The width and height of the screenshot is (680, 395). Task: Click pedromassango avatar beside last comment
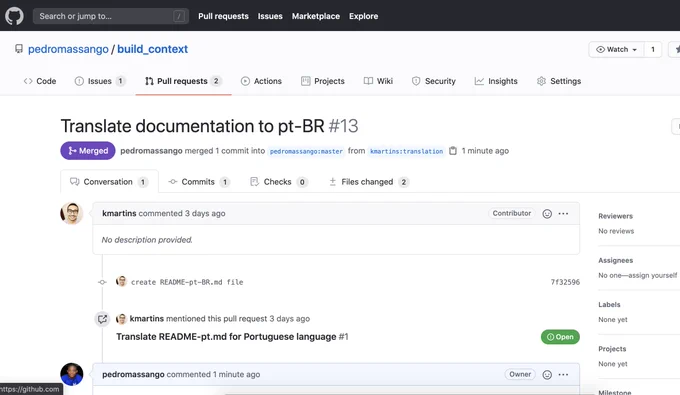[x=72, y=374]
